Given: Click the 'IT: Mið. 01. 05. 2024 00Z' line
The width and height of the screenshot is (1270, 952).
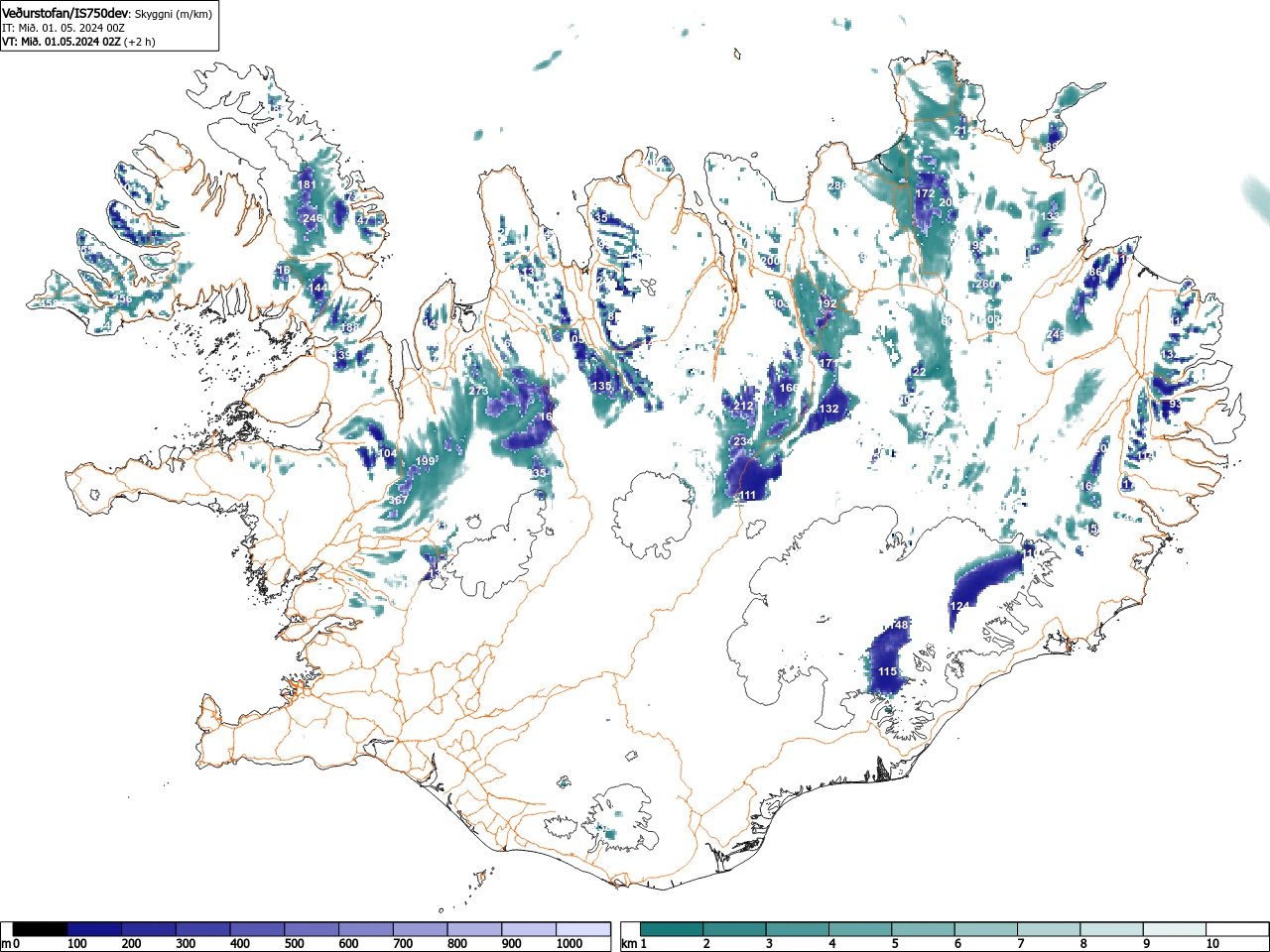Looking at the screenshot, I should 63,28.
